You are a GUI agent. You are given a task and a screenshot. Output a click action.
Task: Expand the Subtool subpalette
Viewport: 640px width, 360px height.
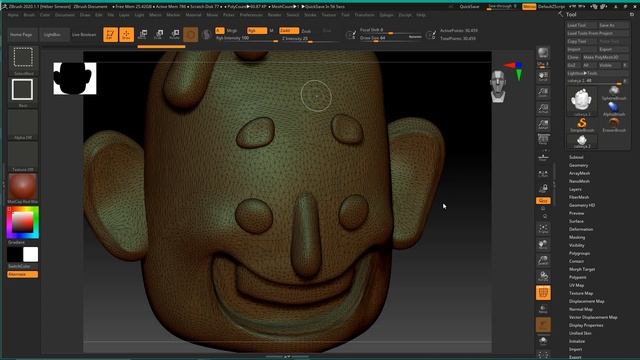[576, 157]
